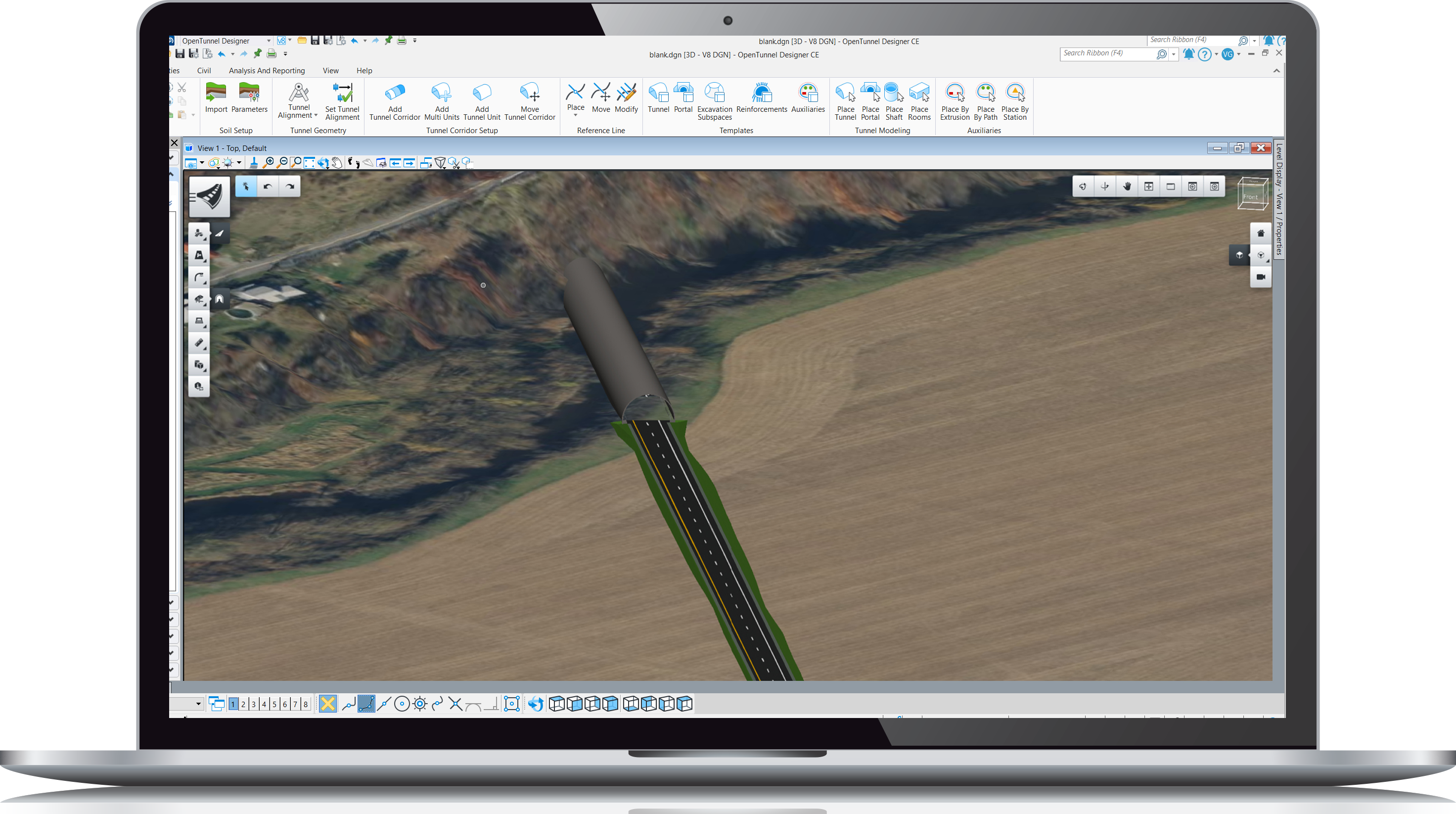Open the View Attributes dropdown

click(201, 163)
